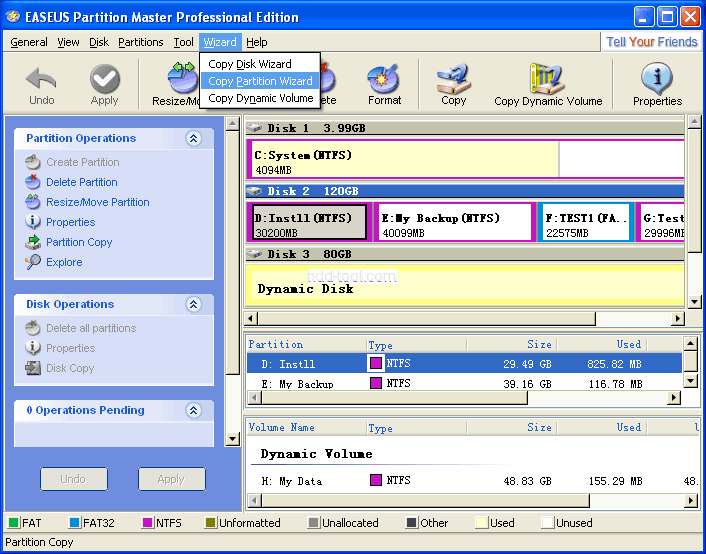
Task: Select the E:My Backup partition block
Action: [455, 222]
